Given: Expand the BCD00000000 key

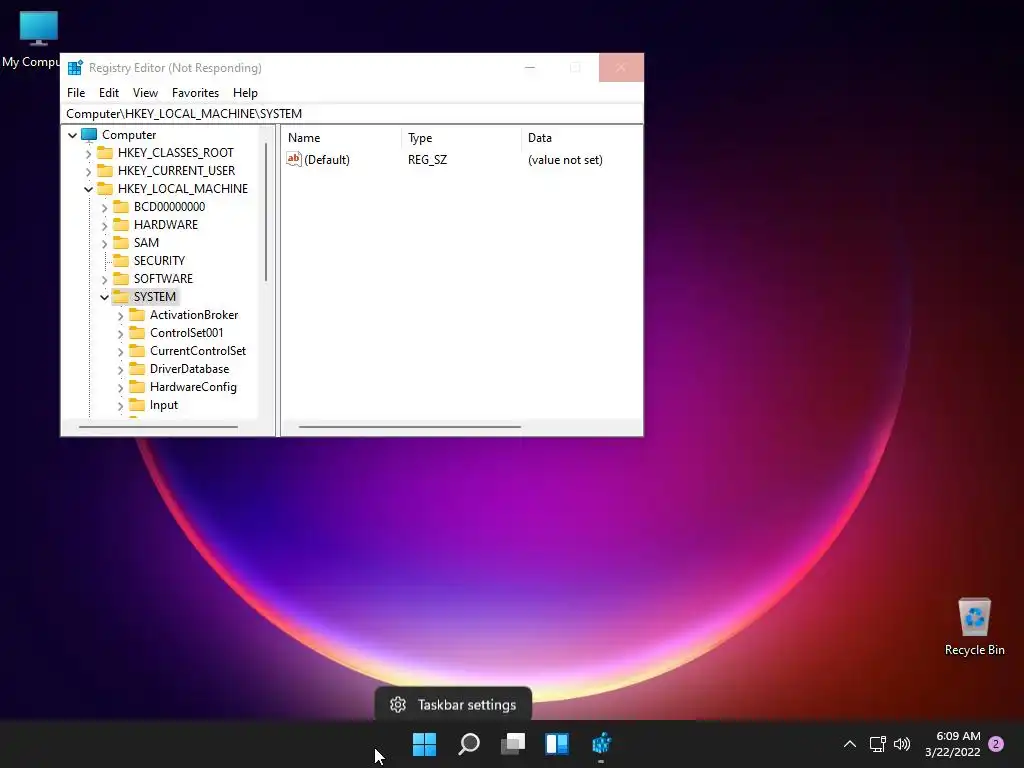Looking at the screenshot, I should point(104,208).
